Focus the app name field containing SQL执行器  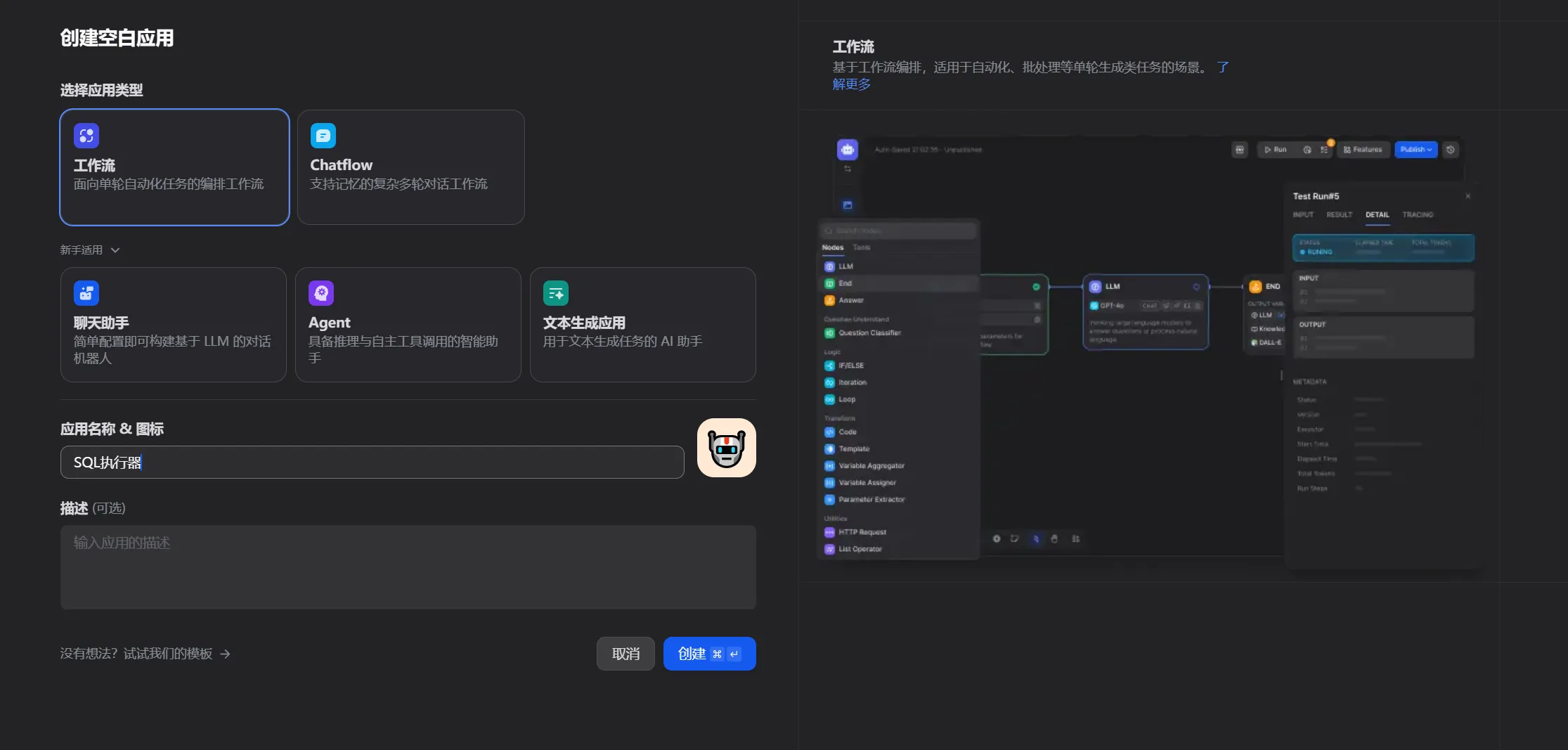click(372, 463)
